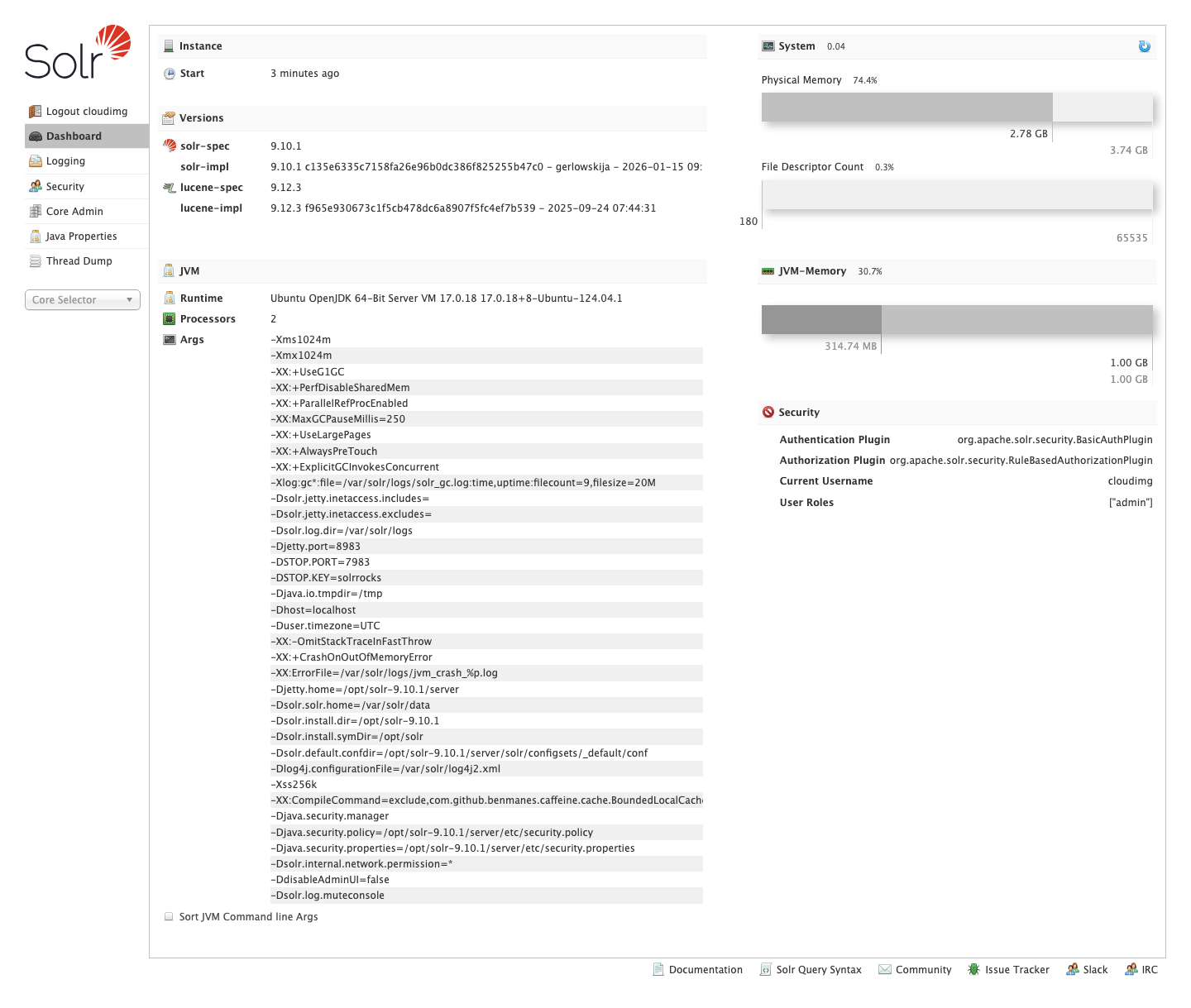Click the Security users icon in sidebar

click(35, 187)
